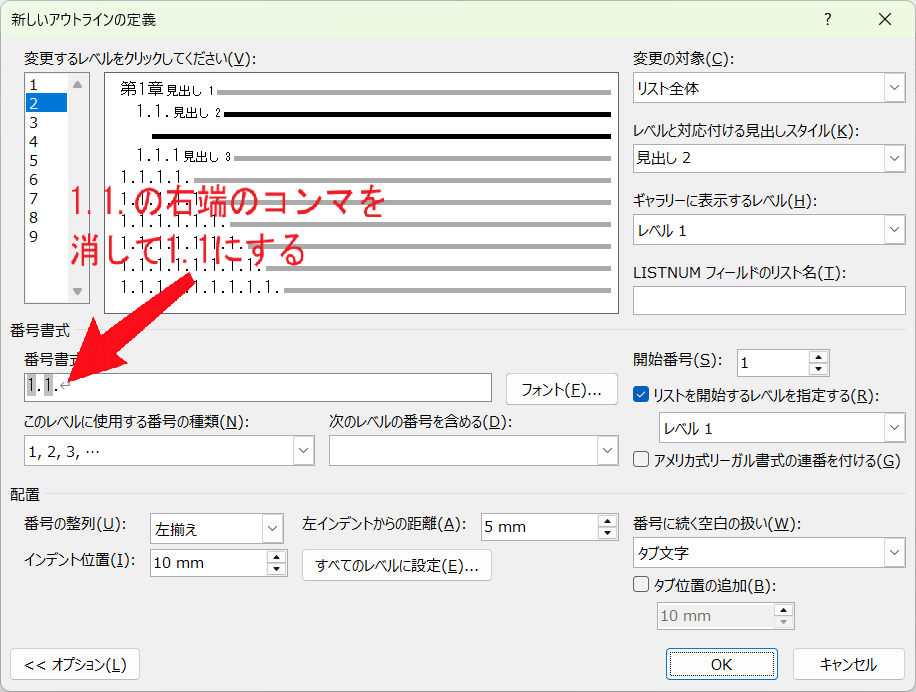
Task: Open the 番号の整列 dropdown showing 左揃え
Action: [217, 529]
